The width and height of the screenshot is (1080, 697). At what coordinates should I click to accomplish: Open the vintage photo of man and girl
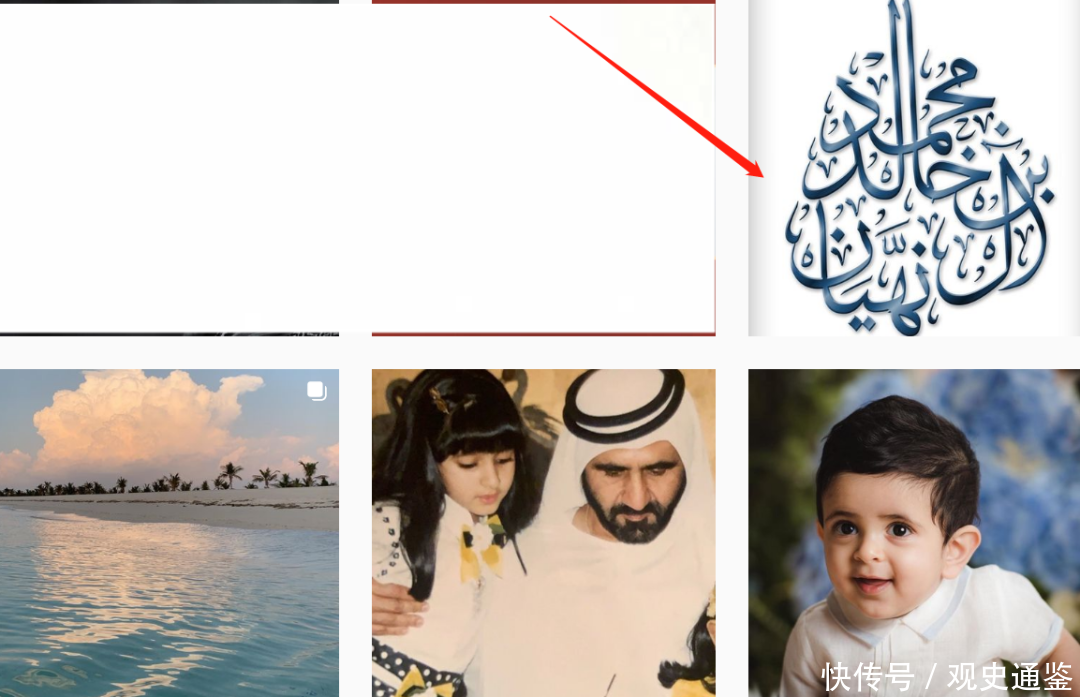[x=543, y=533]
